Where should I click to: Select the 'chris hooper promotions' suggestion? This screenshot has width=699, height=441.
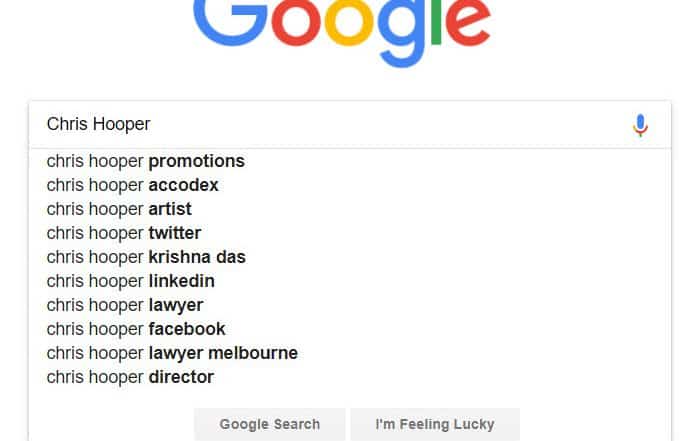tap(146, 161)
